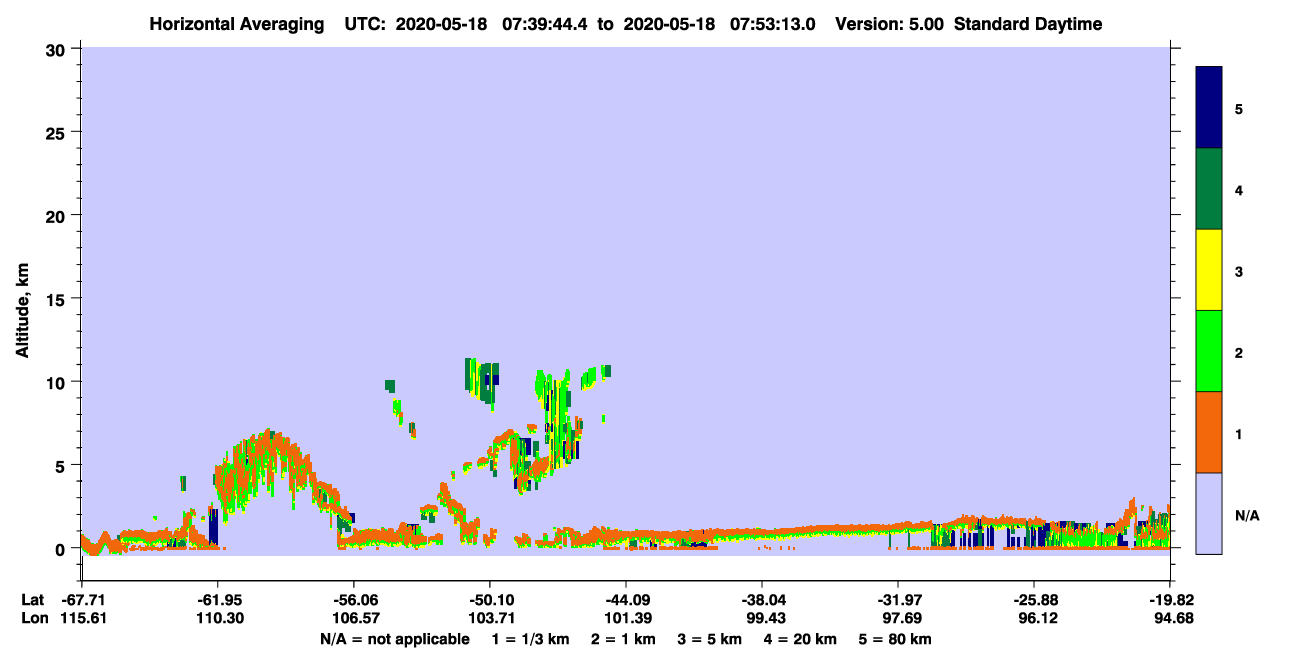
Task: Click the "5 = 80 km" key text
Action: pos(896,639)
